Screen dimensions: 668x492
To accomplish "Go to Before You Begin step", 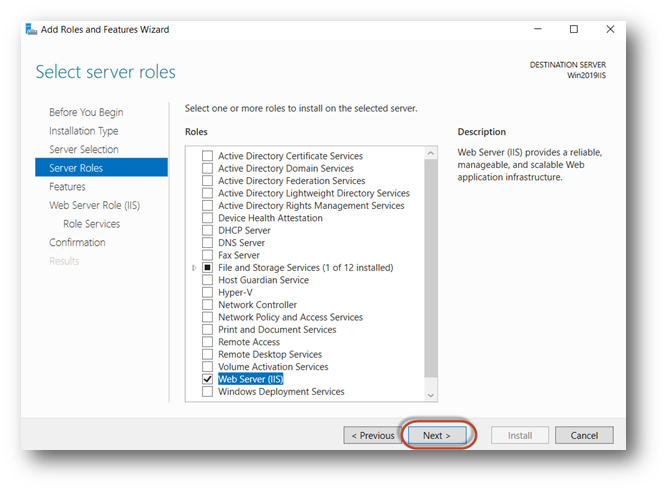I will (86, 112).
